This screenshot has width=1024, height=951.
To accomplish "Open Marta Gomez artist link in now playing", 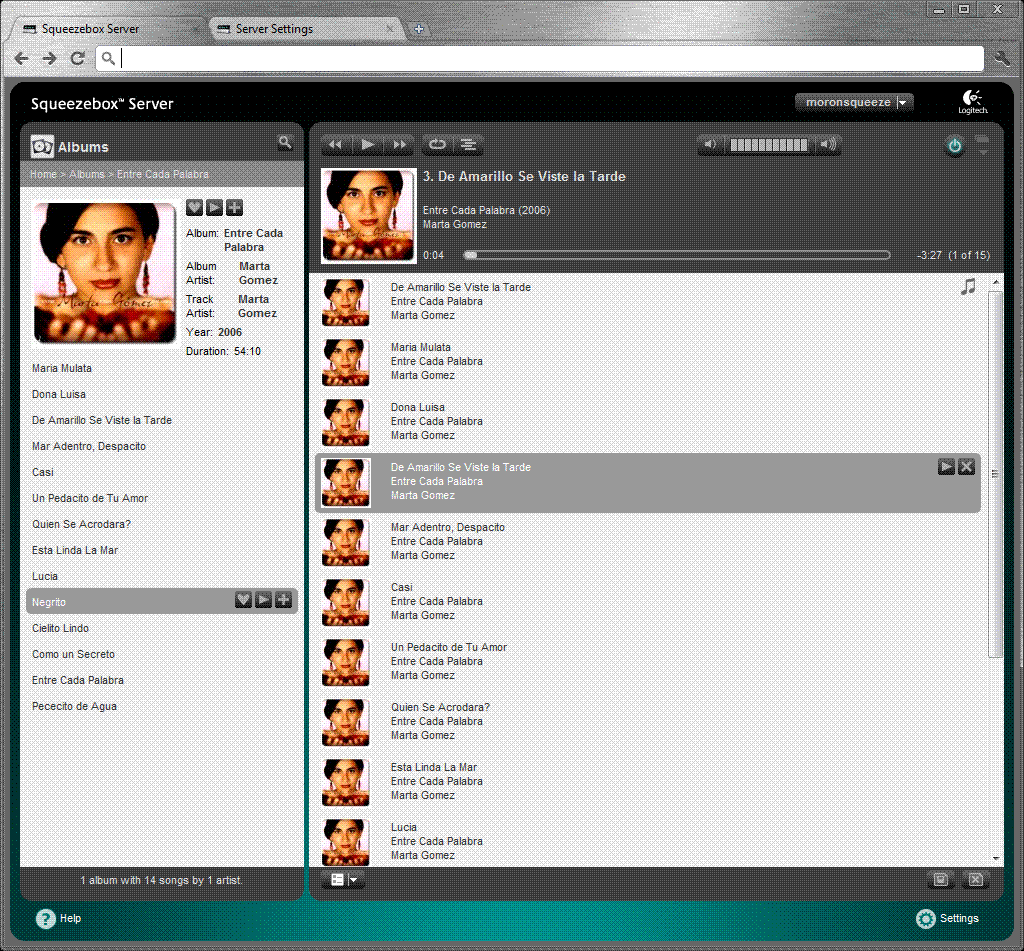I will tap(455, 225).
